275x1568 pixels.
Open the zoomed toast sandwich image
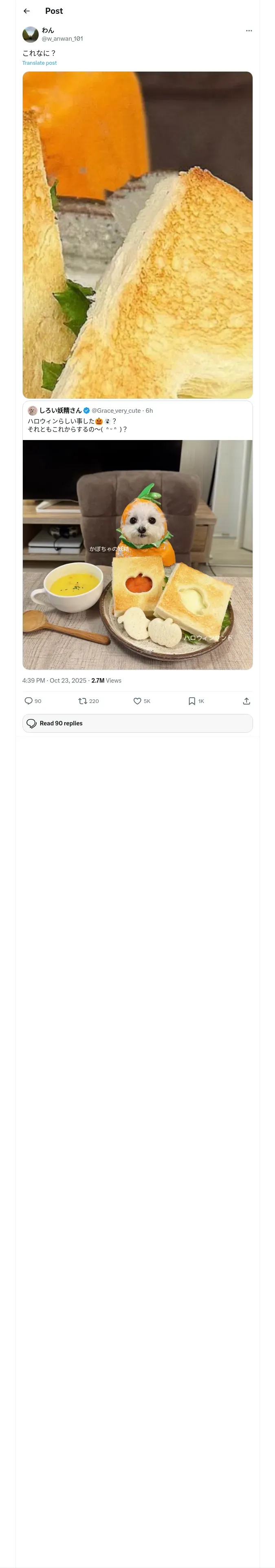tap(137, 235)
